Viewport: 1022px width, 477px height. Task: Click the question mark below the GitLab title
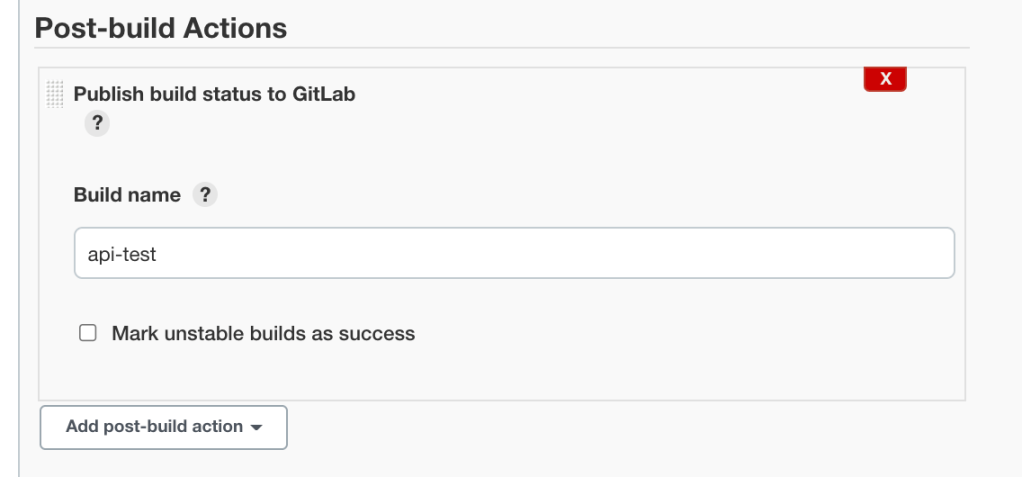click(x=97, y=122)
